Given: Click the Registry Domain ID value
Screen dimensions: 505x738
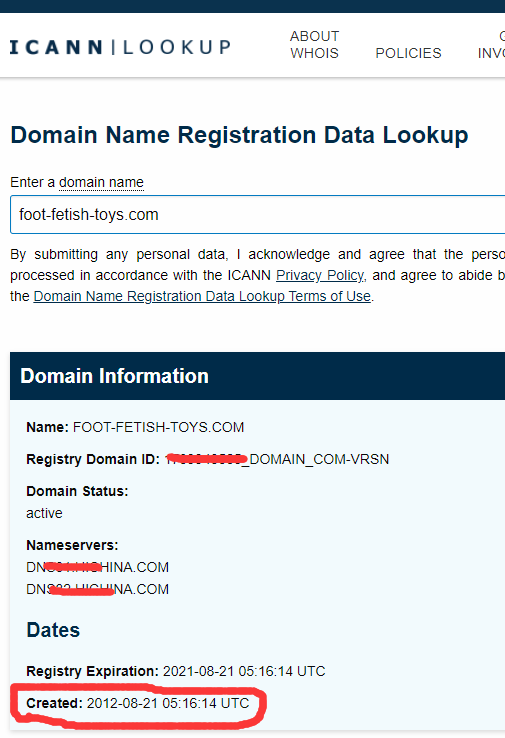Looking at the screenshot, I should (278, 459).
